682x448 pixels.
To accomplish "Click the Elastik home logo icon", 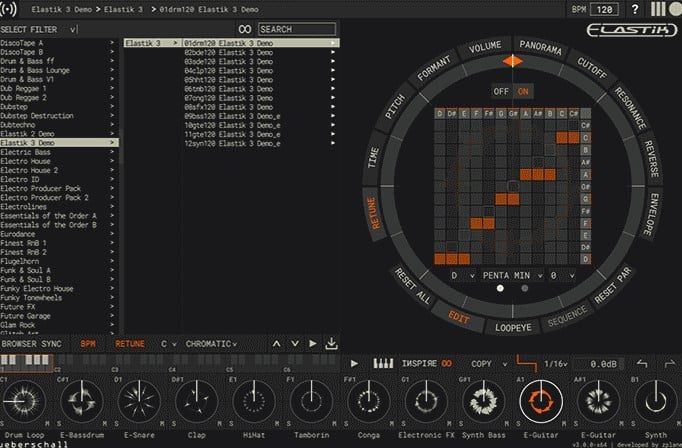I will 9,9.
